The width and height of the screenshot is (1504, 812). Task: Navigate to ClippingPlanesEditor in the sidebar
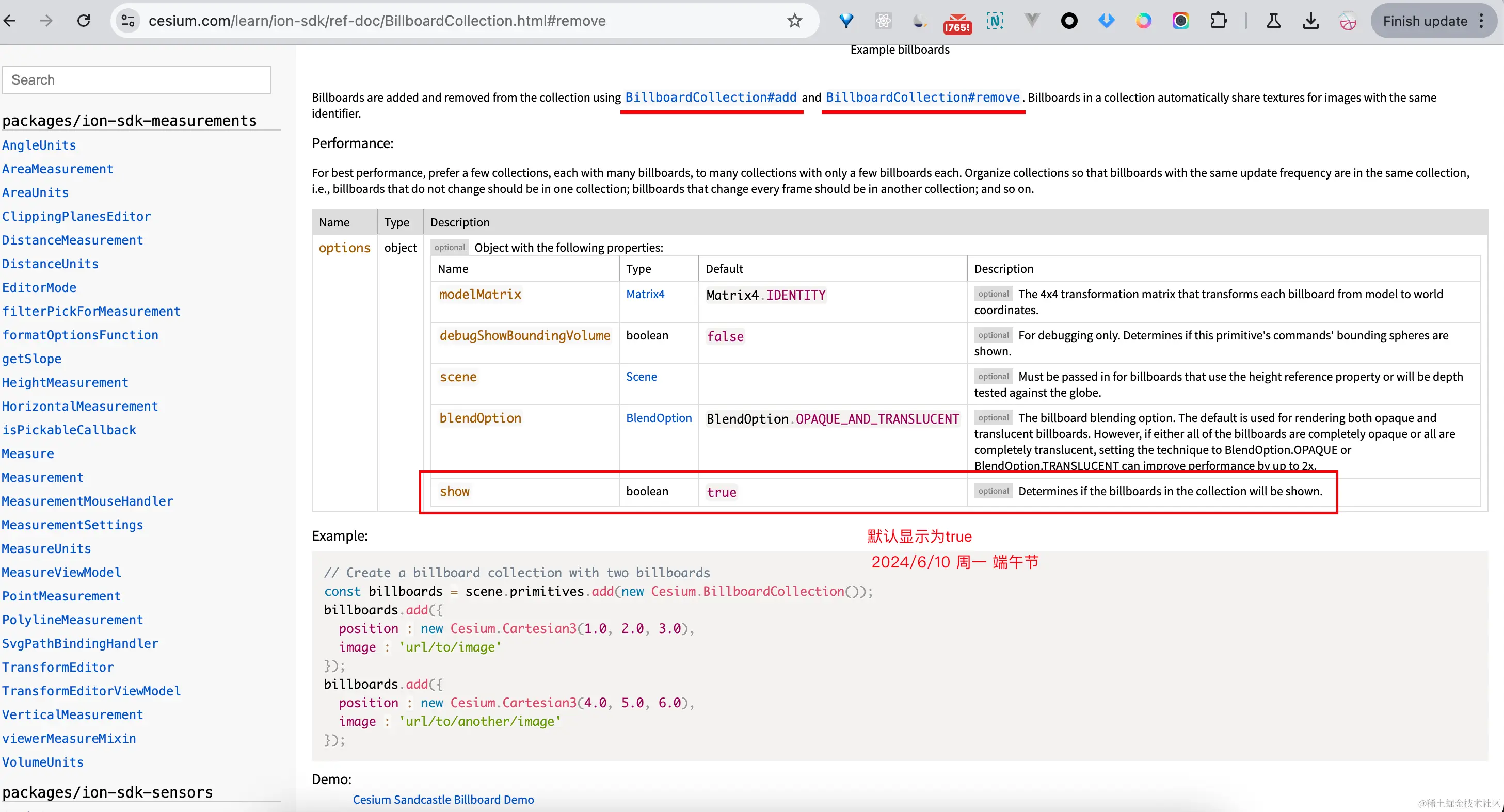click(x=76, y=216)
